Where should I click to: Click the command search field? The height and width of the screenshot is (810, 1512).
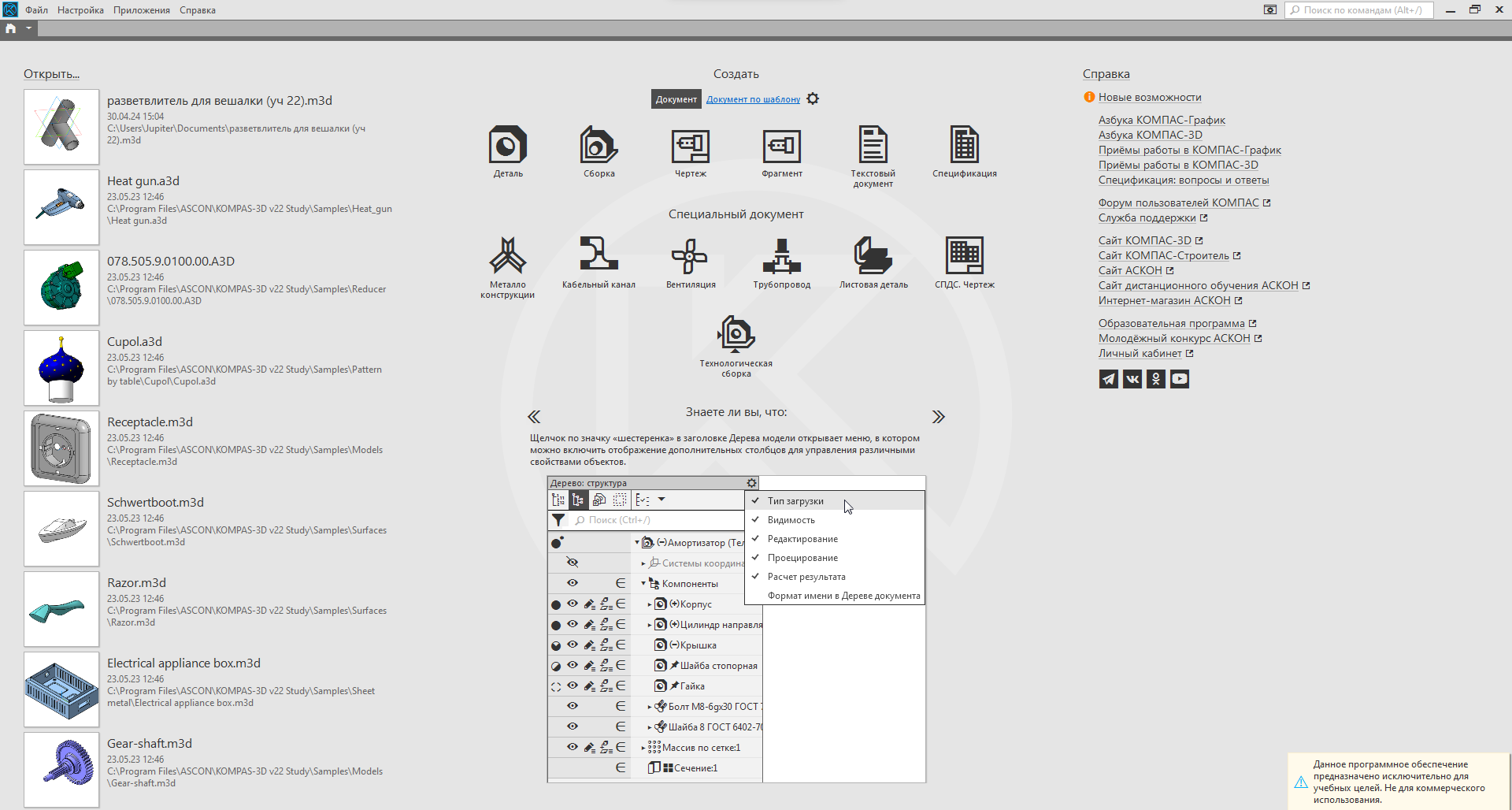point(1359,10)
